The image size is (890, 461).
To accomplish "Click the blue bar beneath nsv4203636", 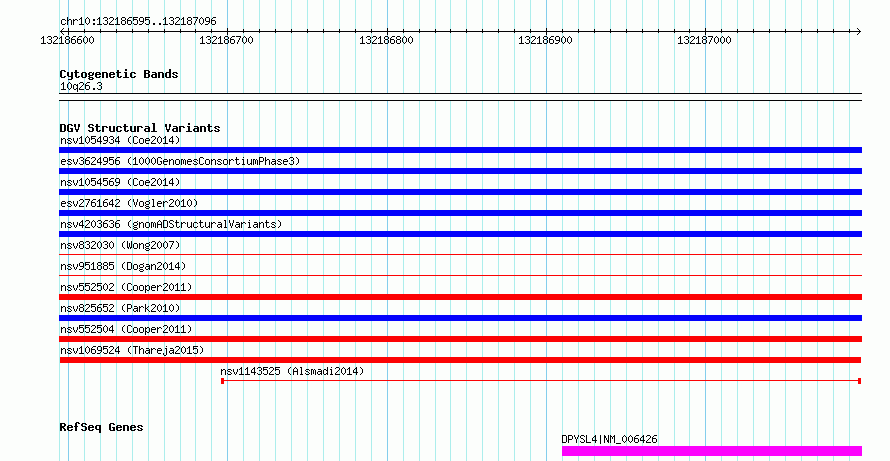I will pyautogui.click(x=460, y=234).
